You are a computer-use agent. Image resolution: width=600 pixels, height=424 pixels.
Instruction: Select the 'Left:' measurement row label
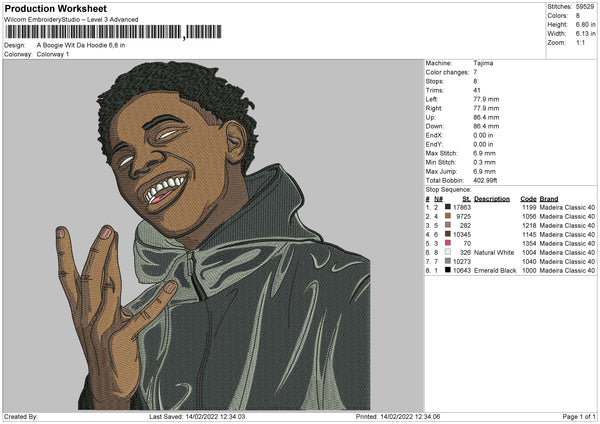[x=432, y=99]
